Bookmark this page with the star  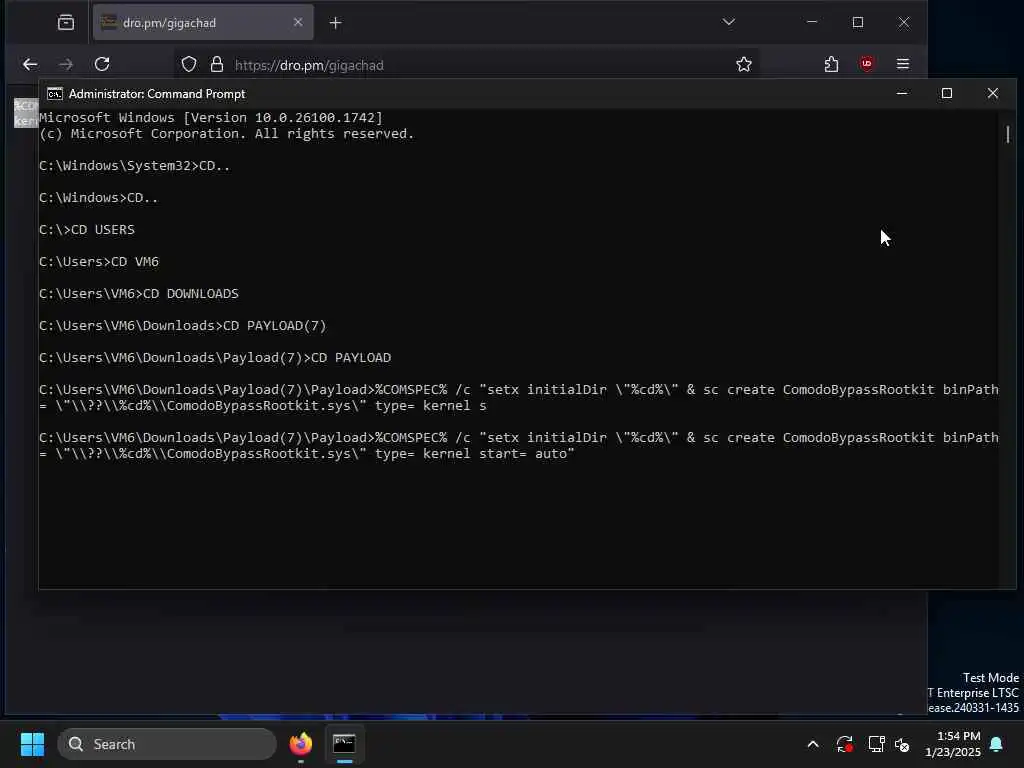point(743,64)
